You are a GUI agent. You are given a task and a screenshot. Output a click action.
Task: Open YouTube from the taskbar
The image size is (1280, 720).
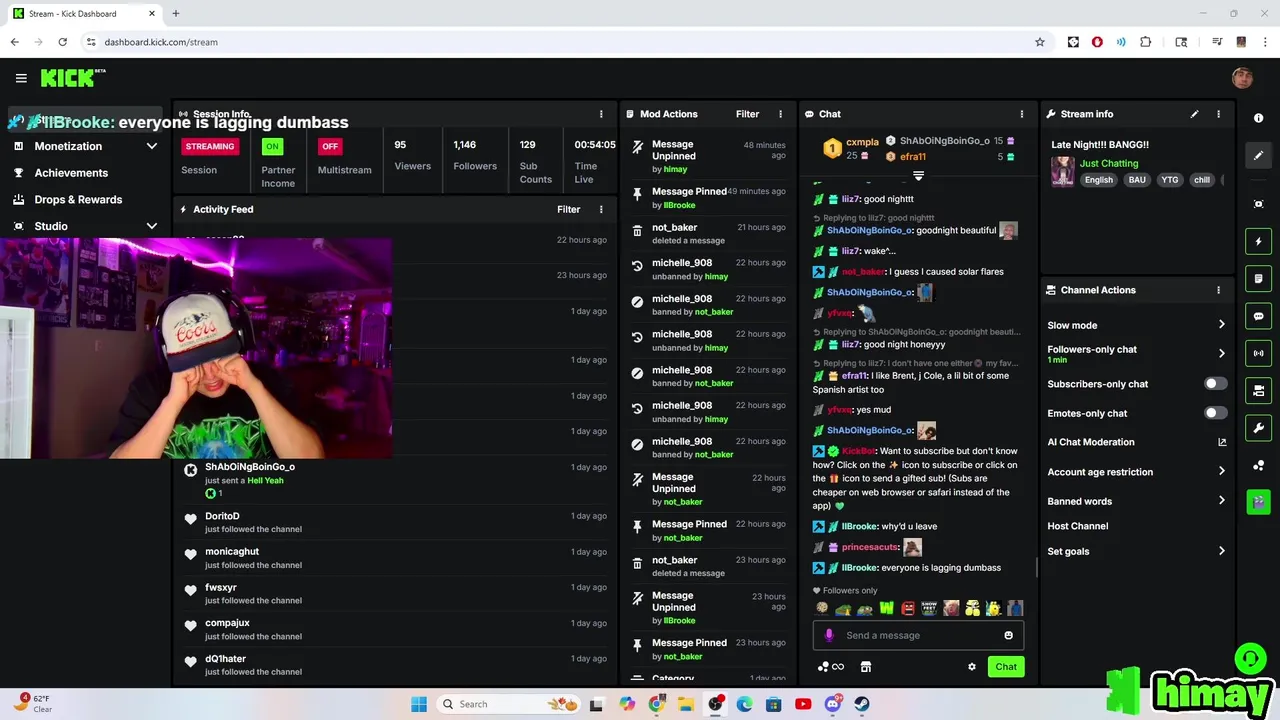[803, 704]
